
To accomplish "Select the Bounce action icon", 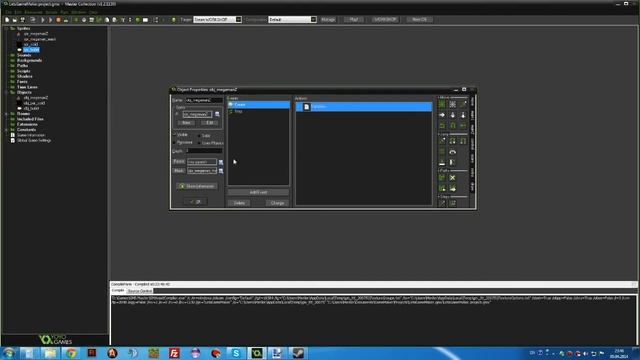I will click(453, 162).
